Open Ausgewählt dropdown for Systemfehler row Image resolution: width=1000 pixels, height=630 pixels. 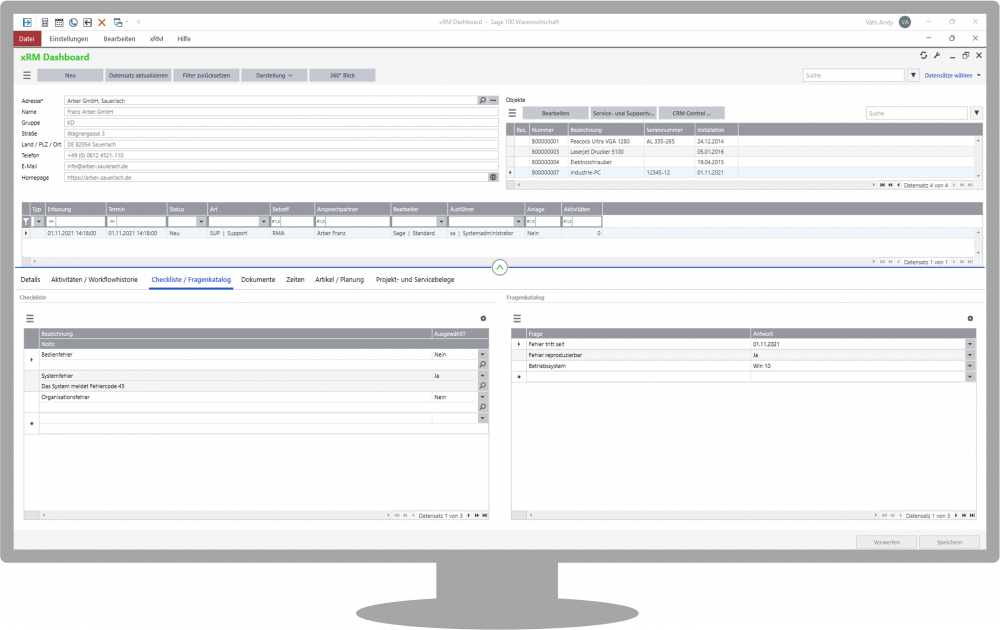482,376
